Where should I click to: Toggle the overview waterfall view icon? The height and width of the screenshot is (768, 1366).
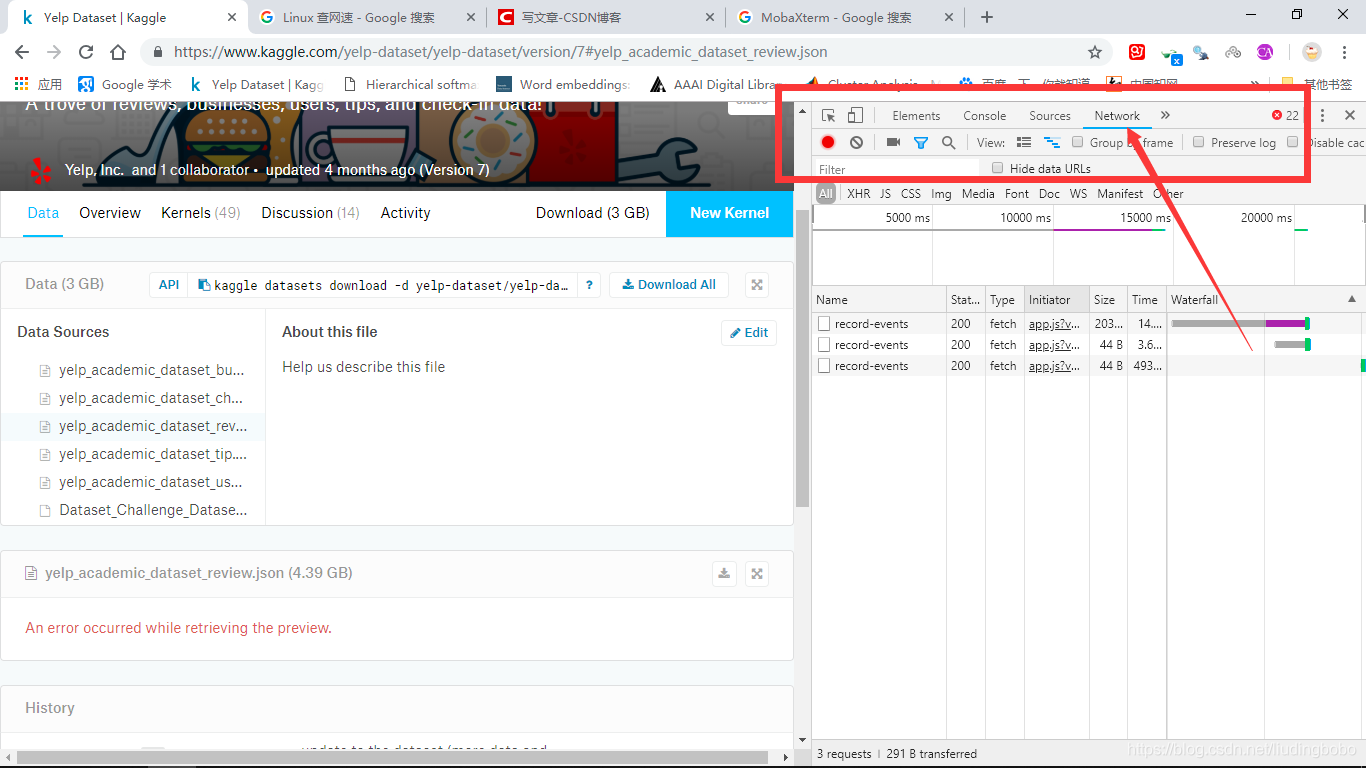1052,142
